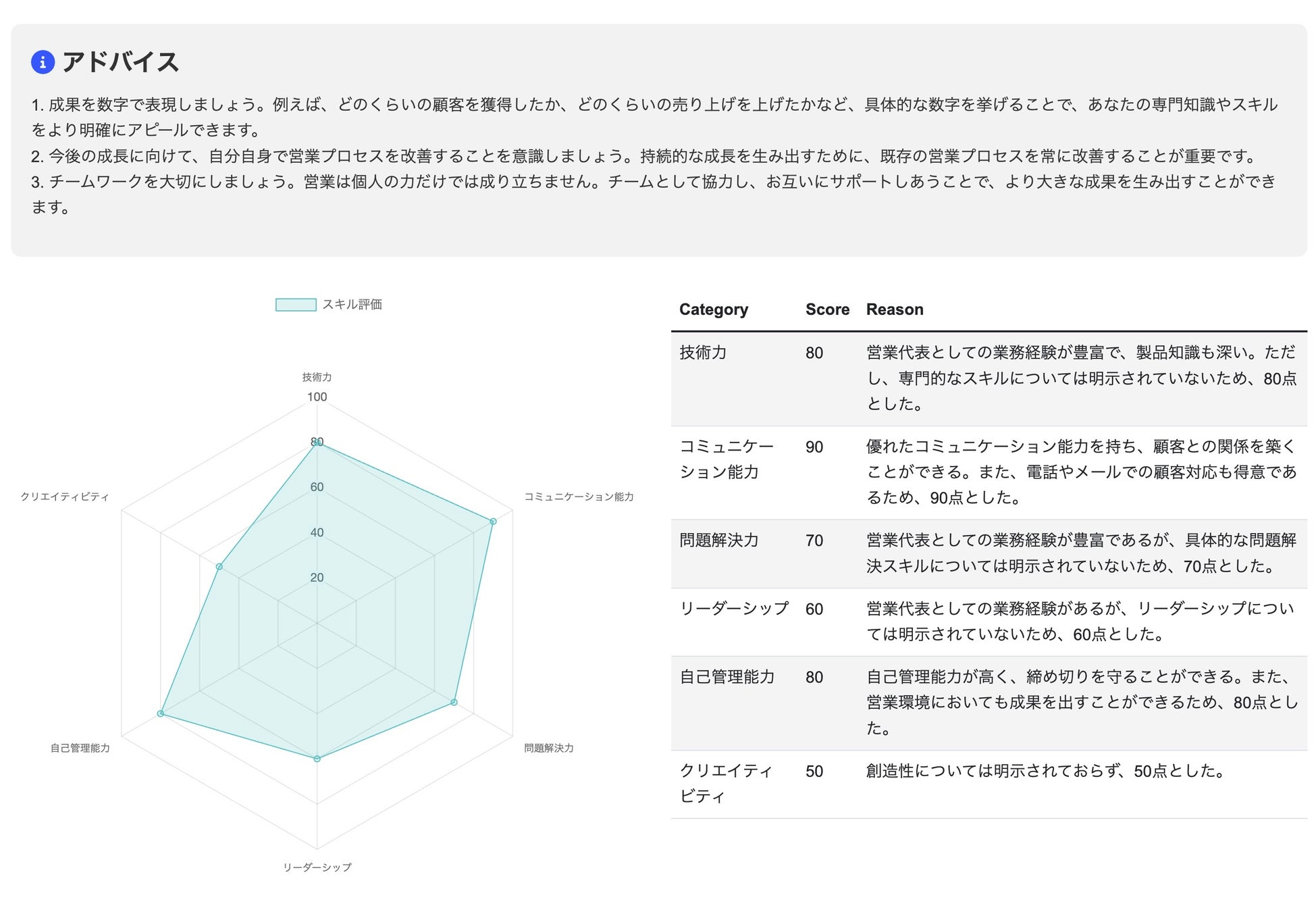Screen dimensions: 1316x912
Task: Toggle the スキル評価 legend color box
Action: pos(296,305)
